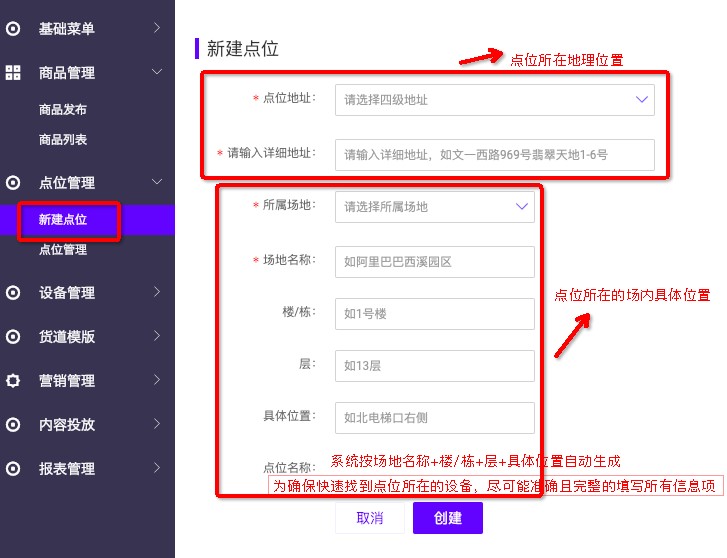The image size is (727, 558).
Task: Open the 点位地址 four-level address dropdown
Action: coord(495,100)
